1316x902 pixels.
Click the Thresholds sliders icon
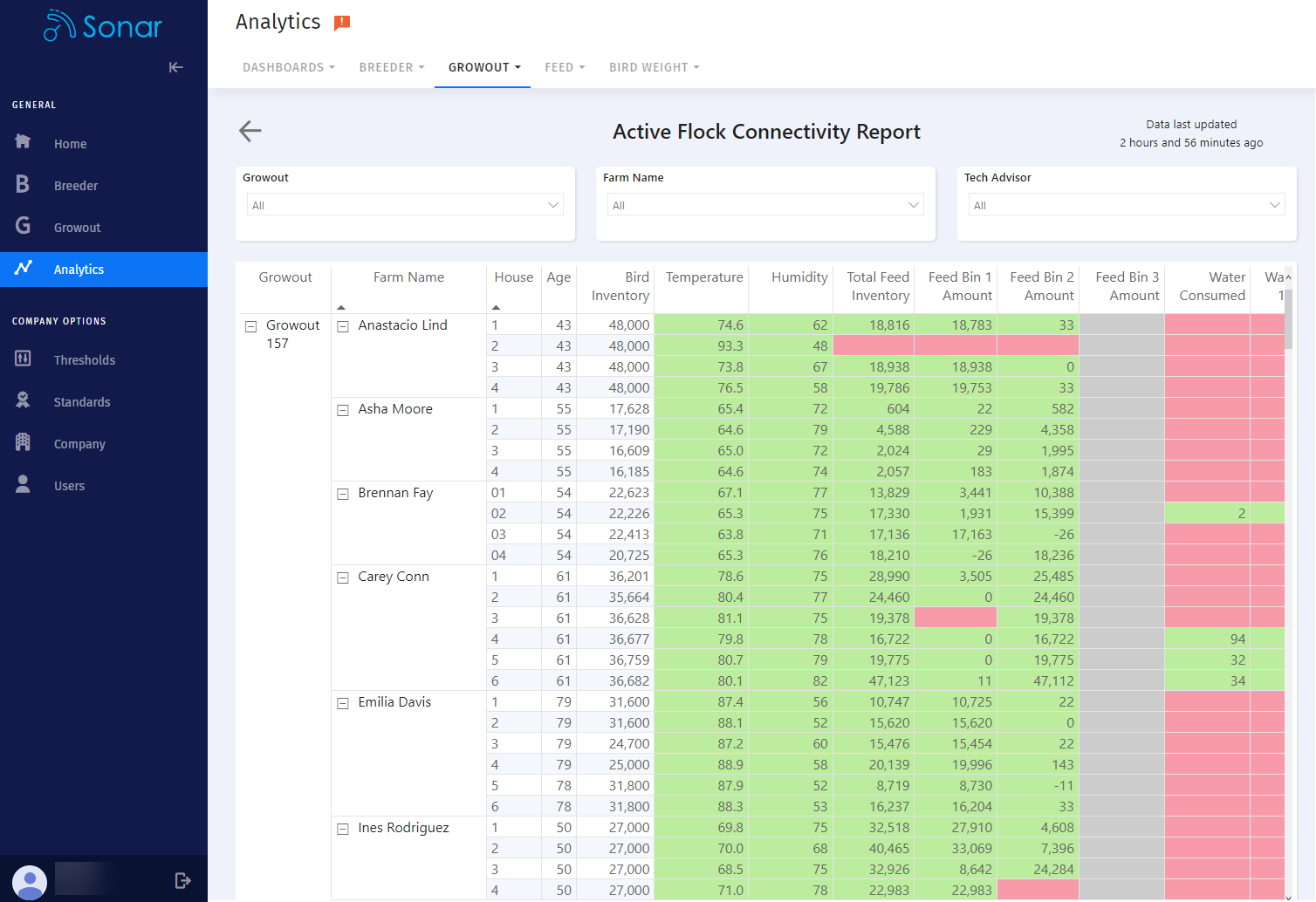pyautogui.click(x=24, y=359)
